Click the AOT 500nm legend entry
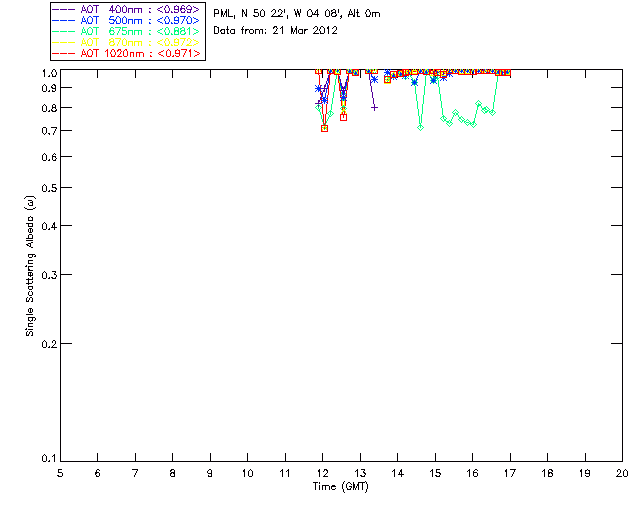The width and height of the screenshot is (640, 512). pyautogui.click(x=126, y=20)
